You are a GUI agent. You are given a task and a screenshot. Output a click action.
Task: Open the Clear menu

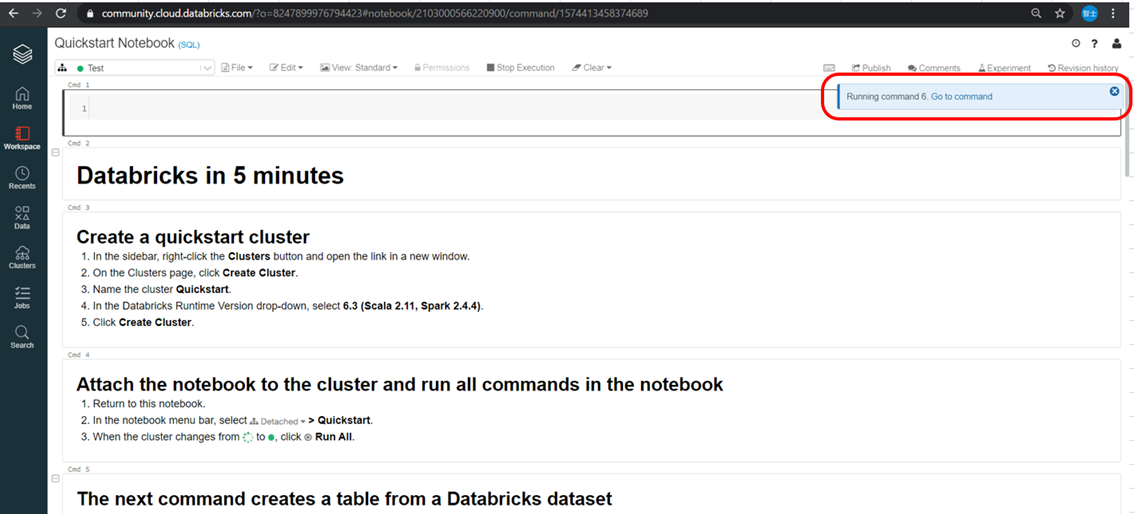tap(592, 67)
